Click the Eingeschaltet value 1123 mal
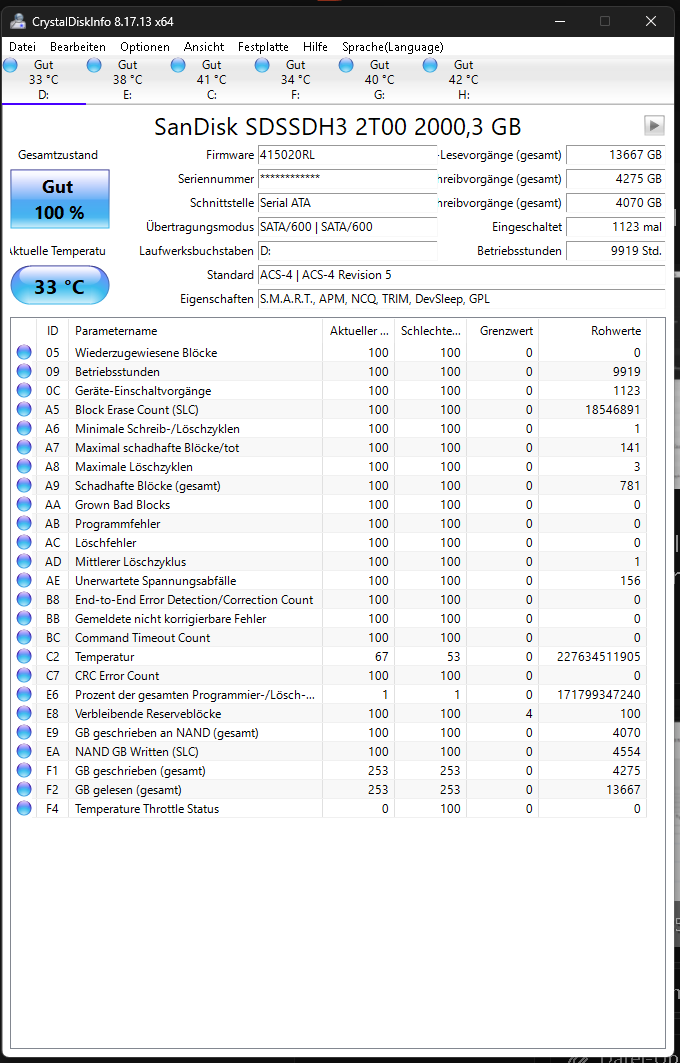Viewport: 680px width, 1063px height. [x=615, y=227]
